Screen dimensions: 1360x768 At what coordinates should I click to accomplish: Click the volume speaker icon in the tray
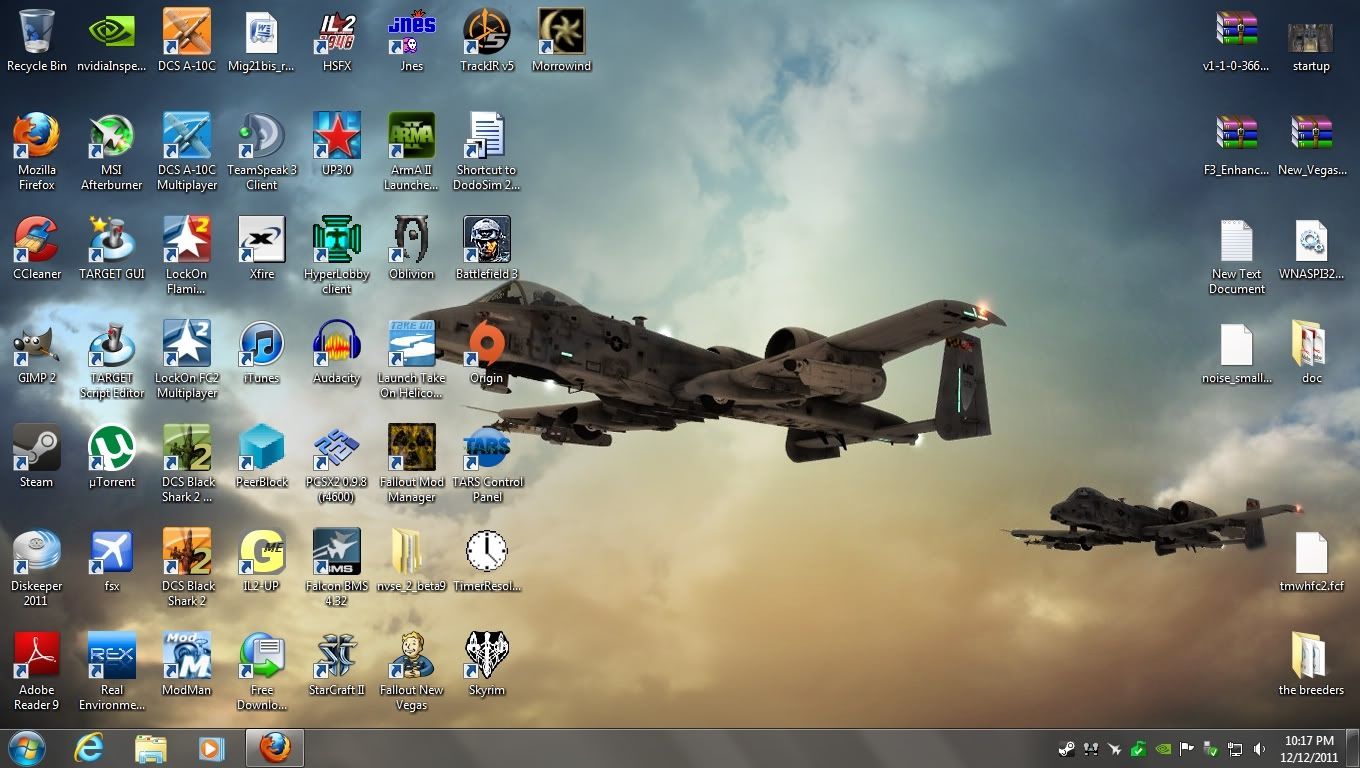coord(1259,749)
